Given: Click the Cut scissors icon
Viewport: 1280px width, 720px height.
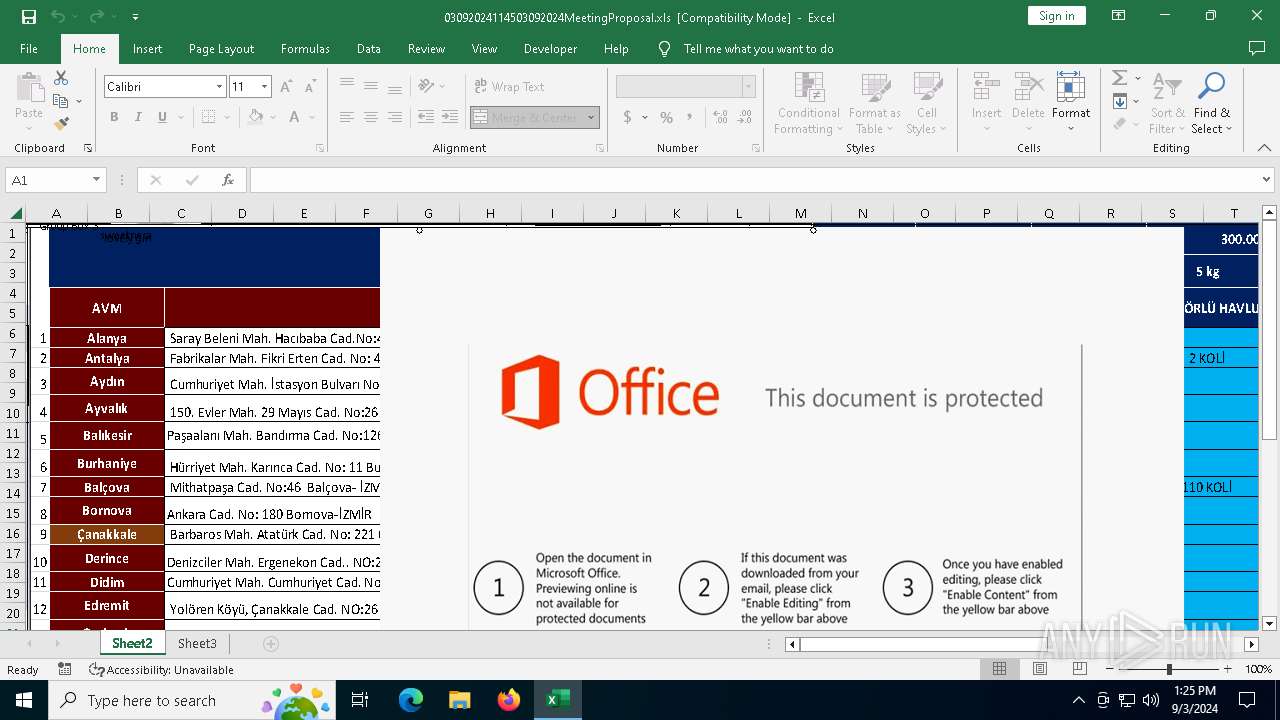Looking at the screenshot, I should click(x=61, y=78).
